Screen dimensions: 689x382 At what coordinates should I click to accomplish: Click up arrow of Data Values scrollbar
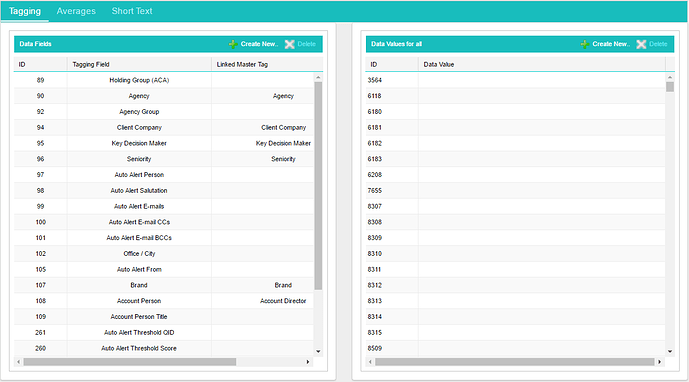coord(670,77)
